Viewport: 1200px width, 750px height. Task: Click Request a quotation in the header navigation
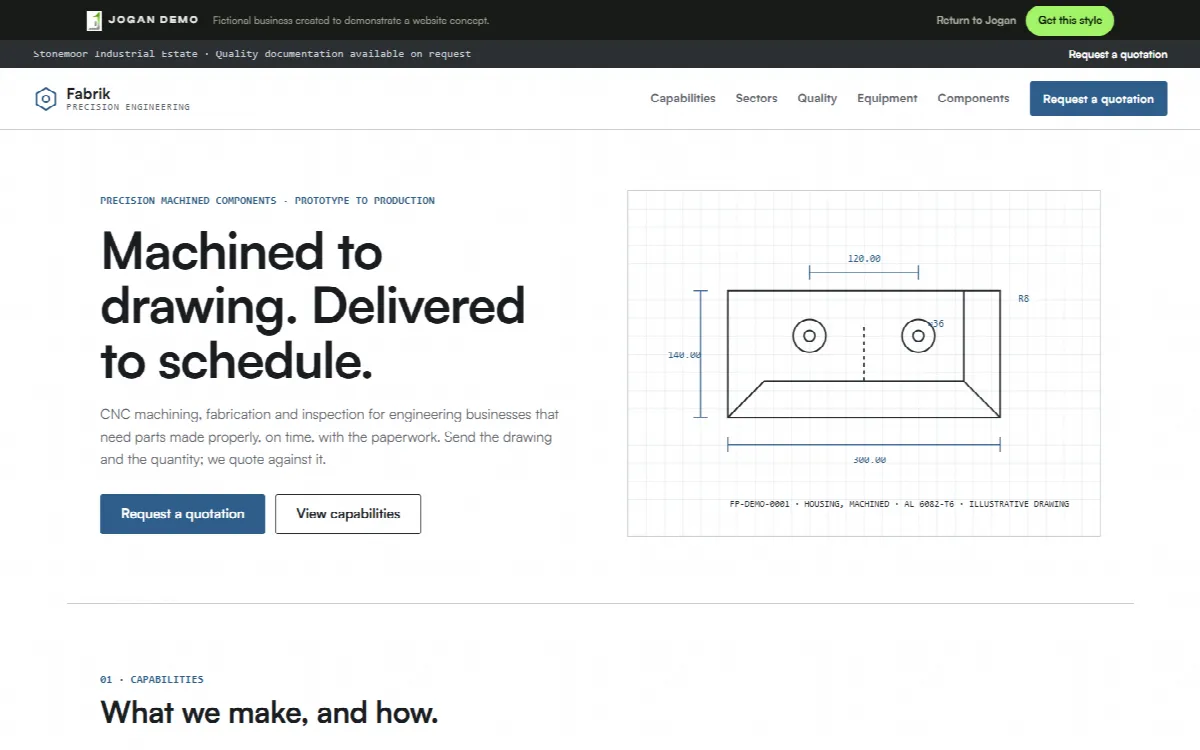point(1098,98)
